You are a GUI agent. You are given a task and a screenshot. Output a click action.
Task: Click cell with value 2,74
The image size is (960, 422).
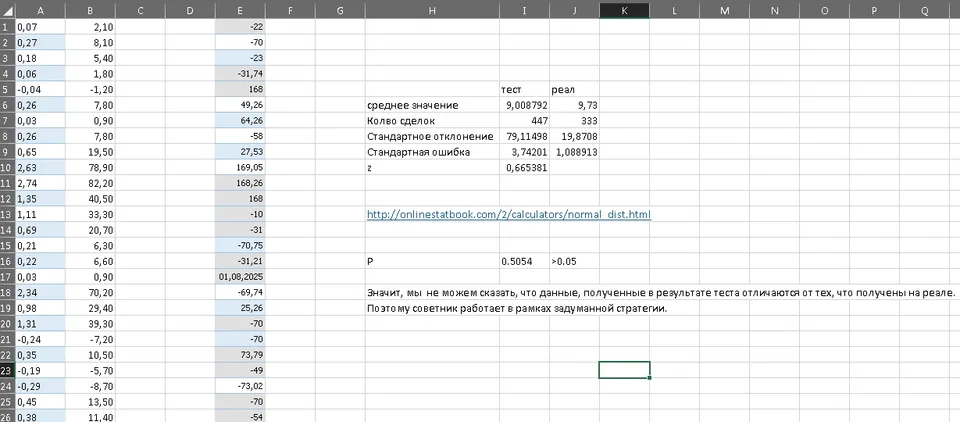[x=40, y=183]
